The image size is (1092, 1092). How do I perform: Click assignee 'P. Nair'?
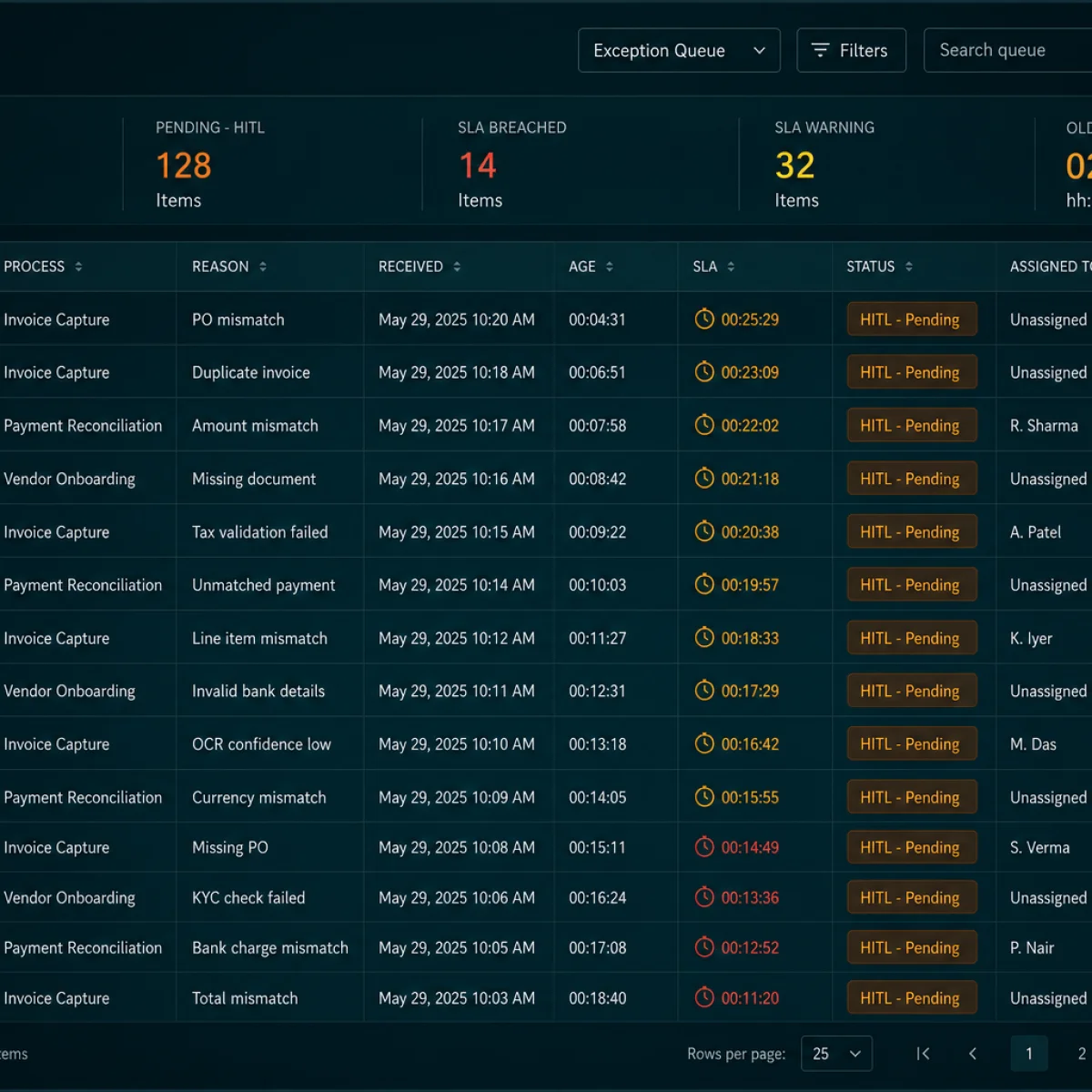(1032, 947)
